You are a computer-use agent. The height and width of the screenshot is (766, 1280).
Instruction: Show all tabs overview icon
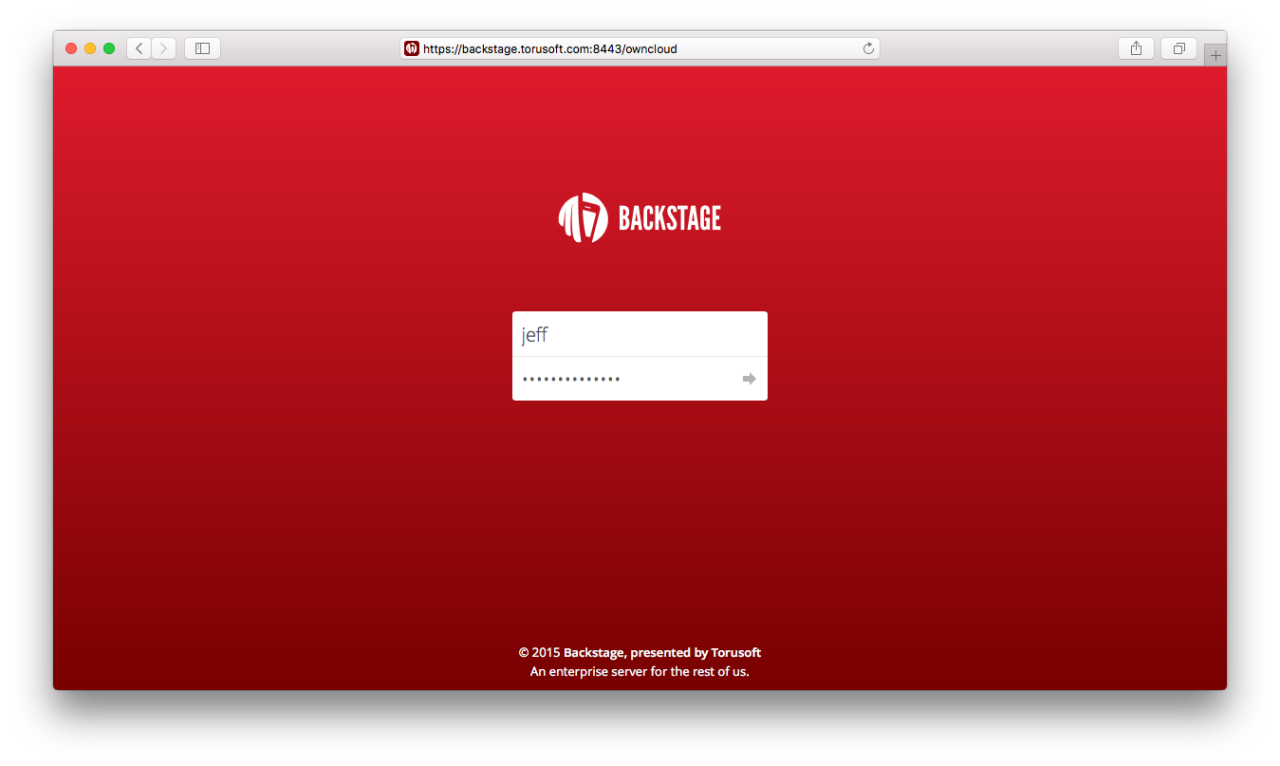click(x=1179, y=48)
